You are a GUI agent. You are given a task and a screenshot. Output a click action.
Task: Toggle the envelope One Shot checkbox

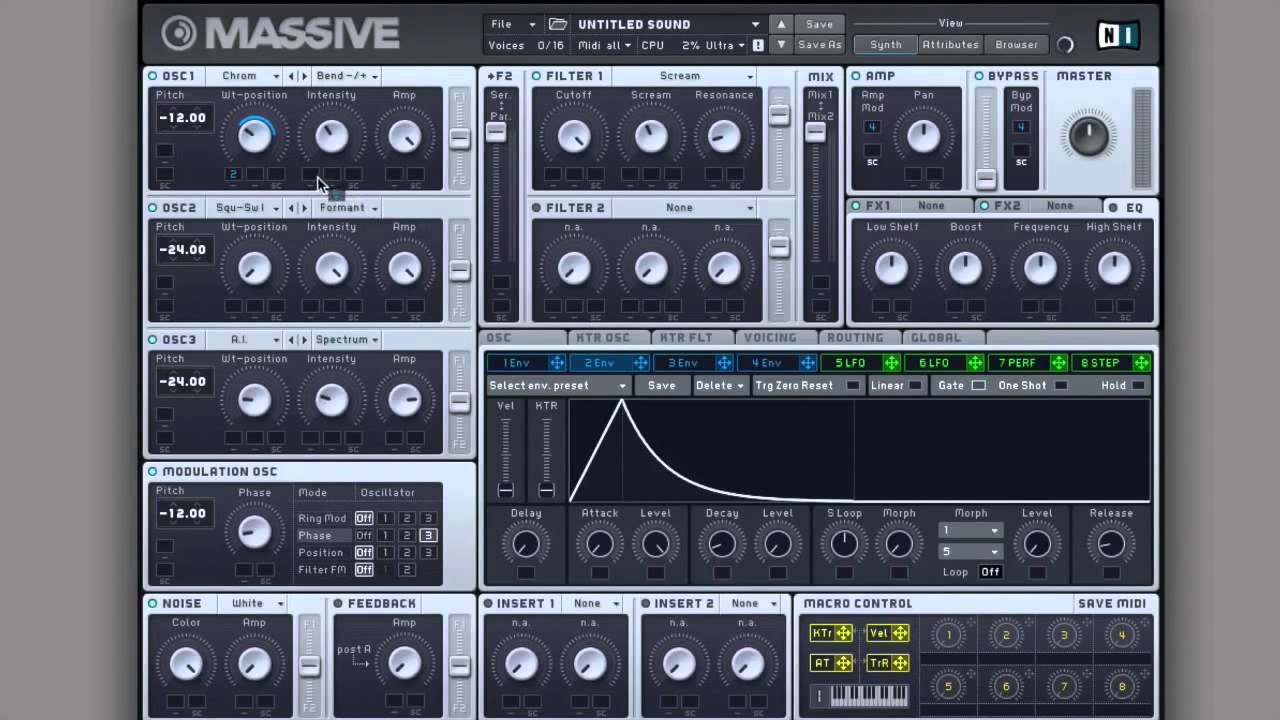click(x=1061, y=386)
